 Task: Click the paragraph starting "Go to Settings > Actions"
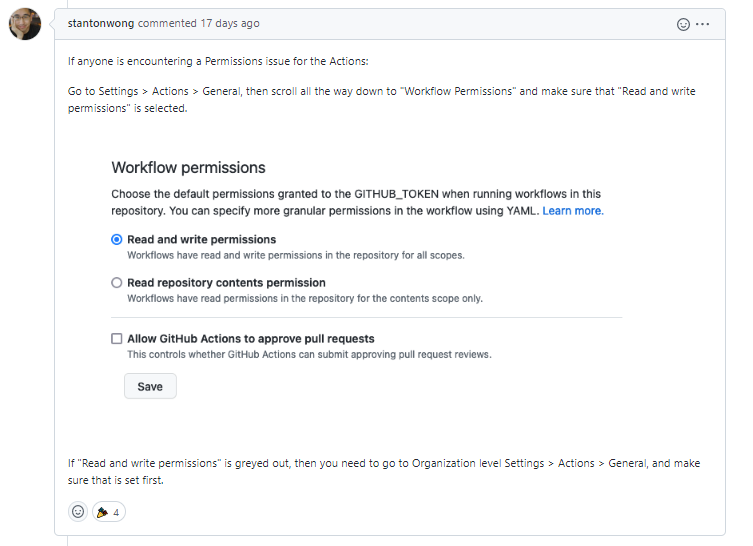click(x=380, y=99)
